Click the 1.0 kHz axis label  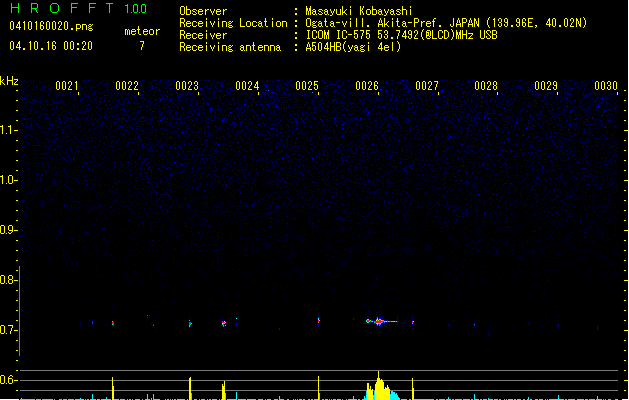8,180
